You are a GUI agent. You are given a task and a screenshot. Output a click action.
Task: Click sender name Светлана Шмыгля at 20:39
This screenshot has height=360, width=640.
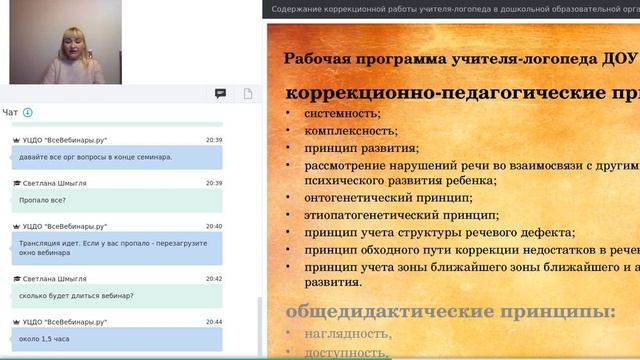pos(54,183)
